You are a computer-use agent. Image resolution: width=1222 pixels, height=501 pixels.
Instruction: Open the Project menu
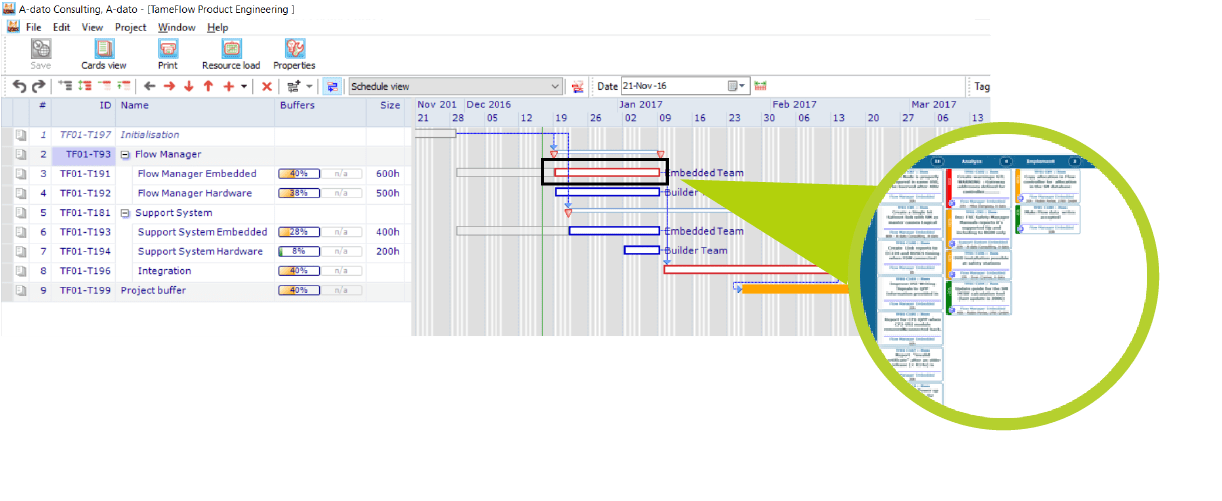coord(130,28)
